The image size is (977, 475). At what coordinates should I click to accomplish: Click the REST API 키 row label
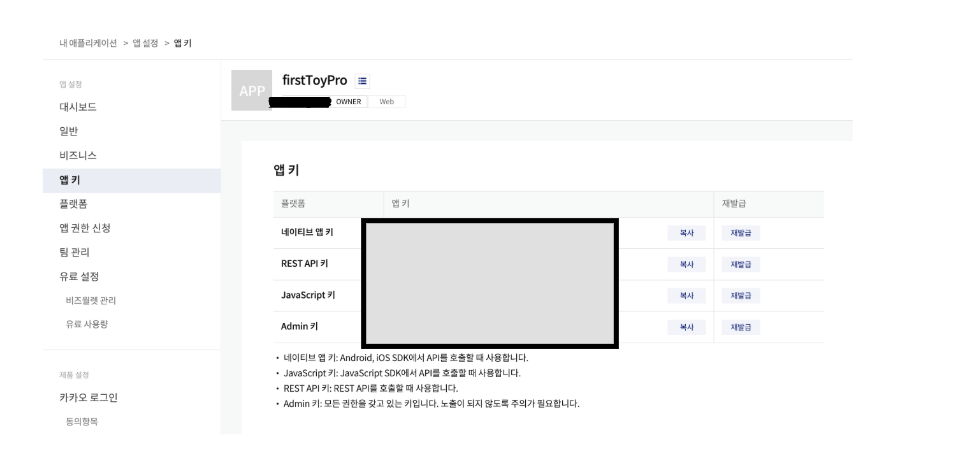click(x=305, y=264)
